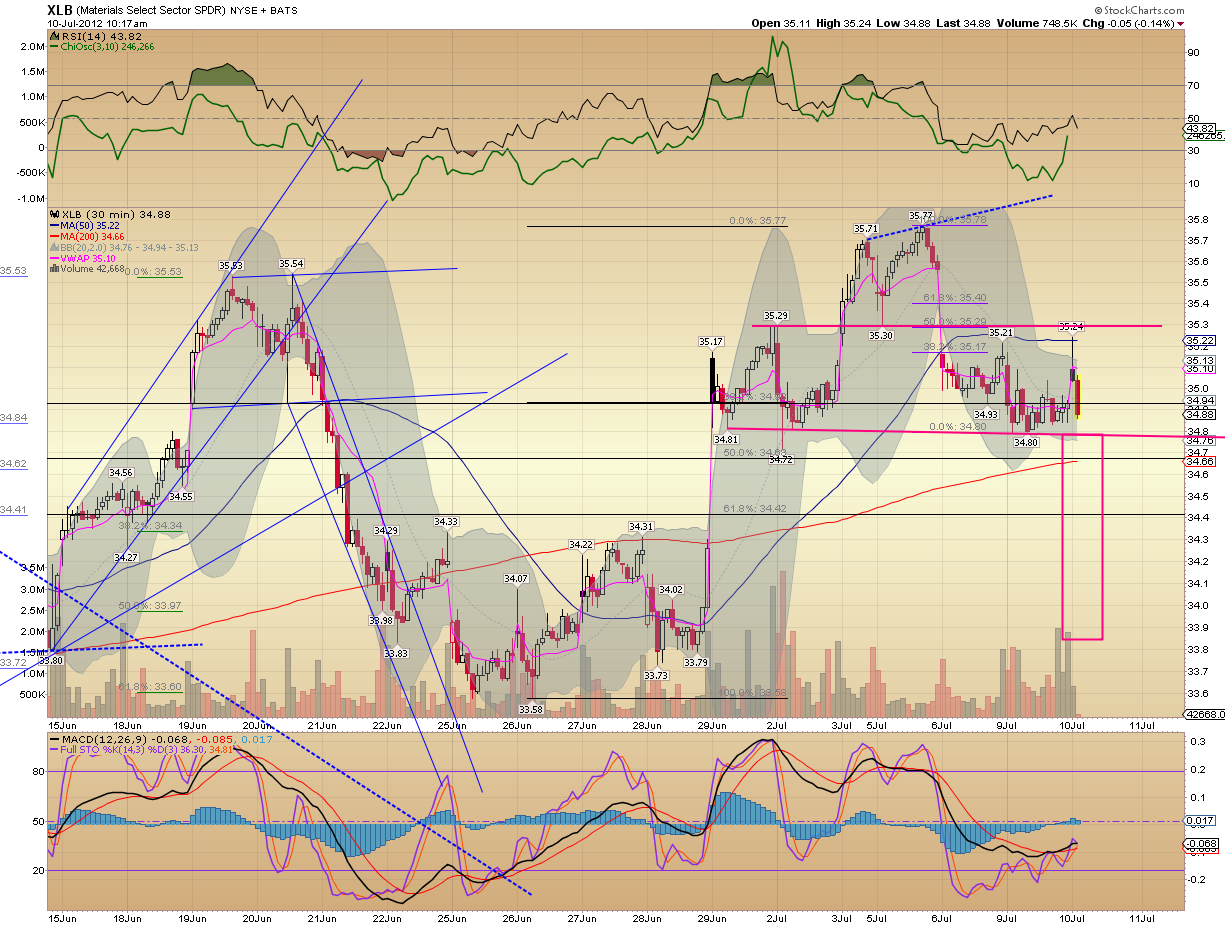Click the 34.41 label on the left margin
The image size is (1225, 928).
[x=12, y=510]
